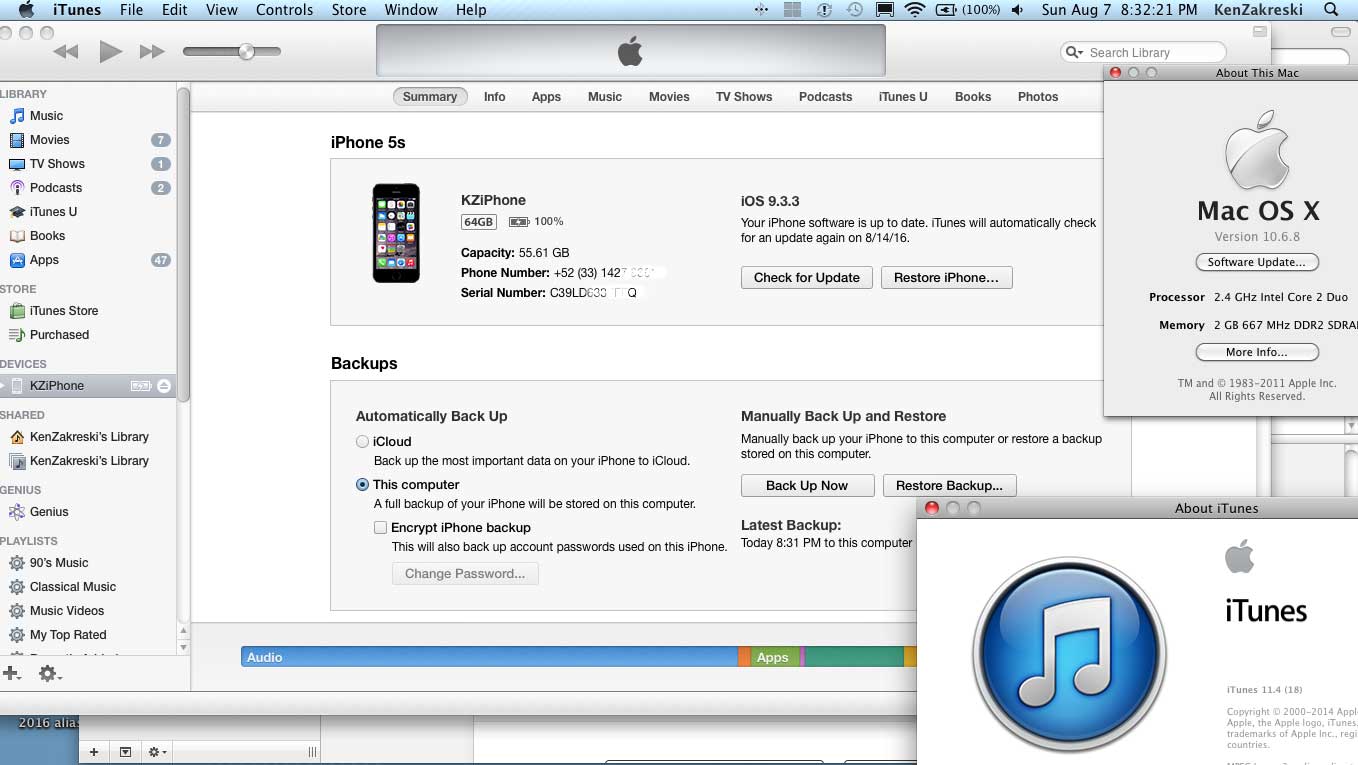Open the Search Library magnifier dropdown
Image resolution: width=1358 pixels, height=765 pixels.
[1075, 52]
